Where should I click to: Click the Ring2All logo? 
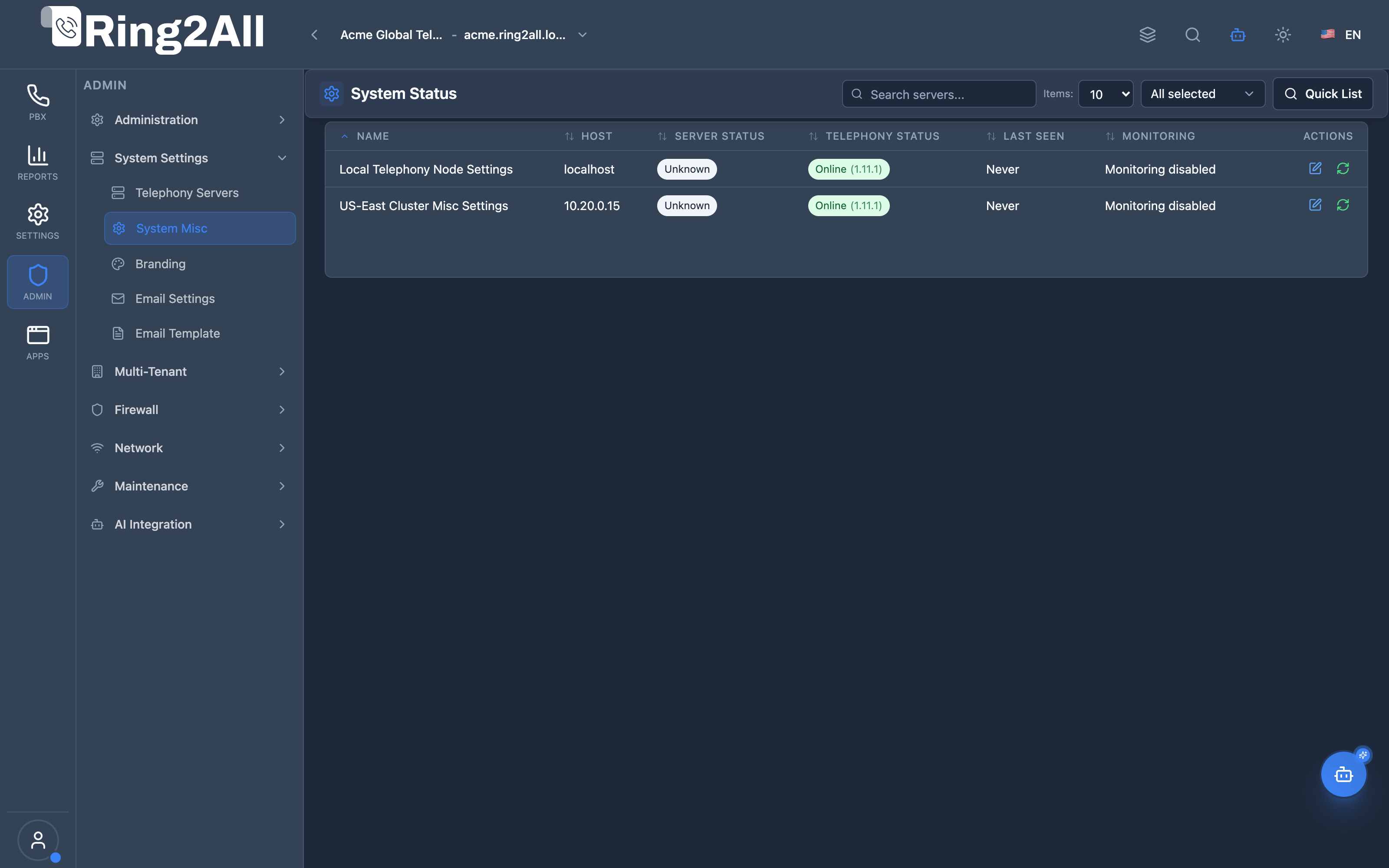coord(153,30)
